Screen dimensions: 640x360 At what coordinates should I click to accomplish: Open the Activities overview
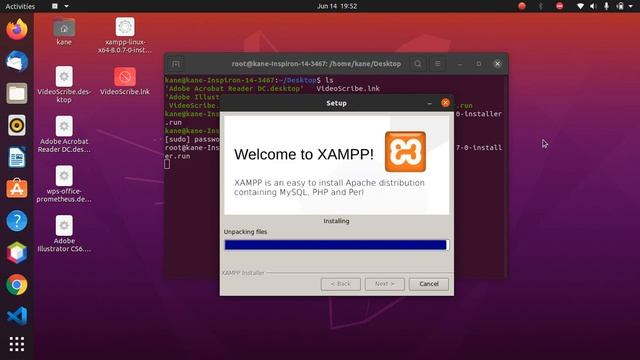(20, 6)
